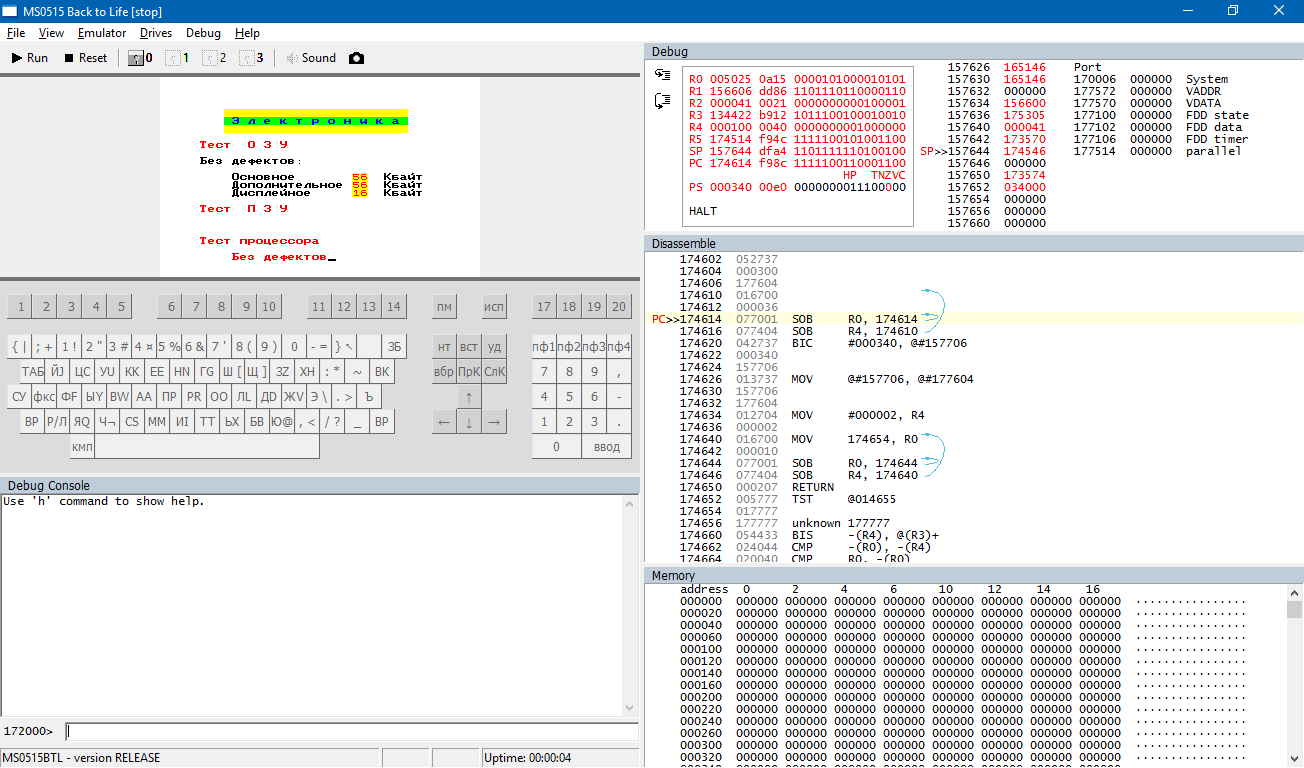This screenshot has height=768, width=1304.
Task: Click the debug console command input field
Action: [352, 731]
